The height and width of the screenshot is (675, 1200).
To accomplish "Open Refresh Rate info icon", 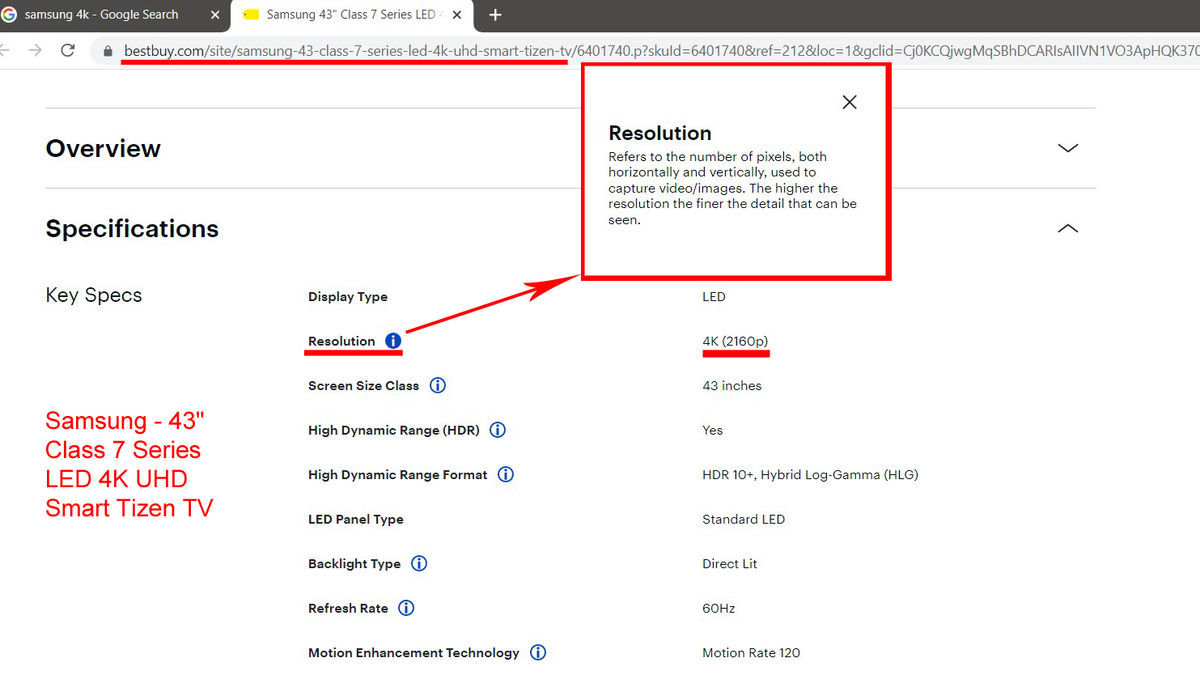I will click(406, 608).
